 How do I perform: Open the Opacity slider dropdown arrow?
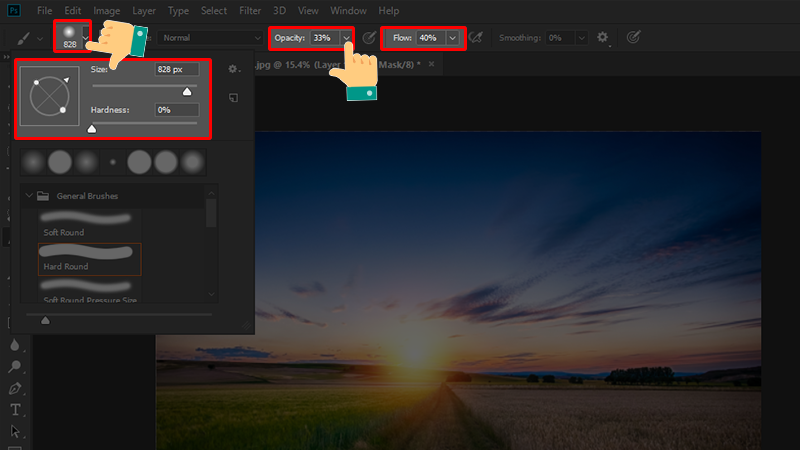click(x=346, y=38)
